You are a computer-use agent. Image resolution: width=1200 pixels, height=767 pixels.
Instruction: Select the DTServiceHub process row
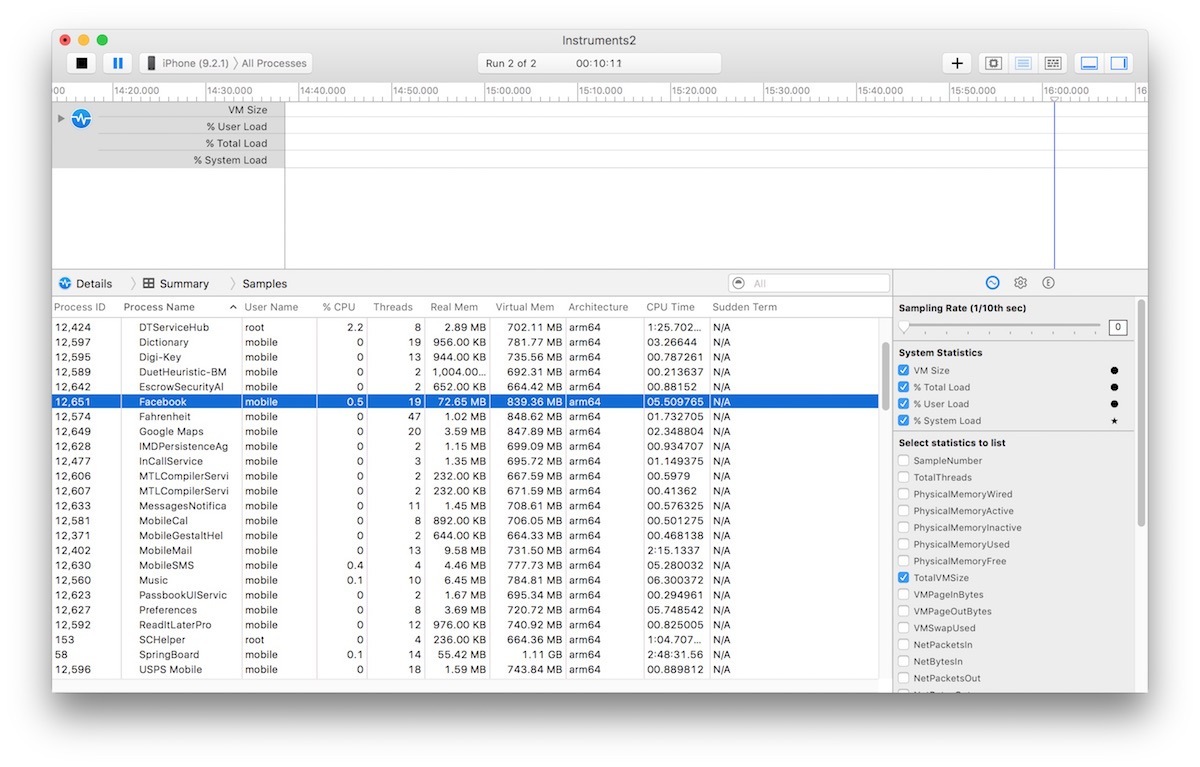pyautogui.click(x=465, y=327)
